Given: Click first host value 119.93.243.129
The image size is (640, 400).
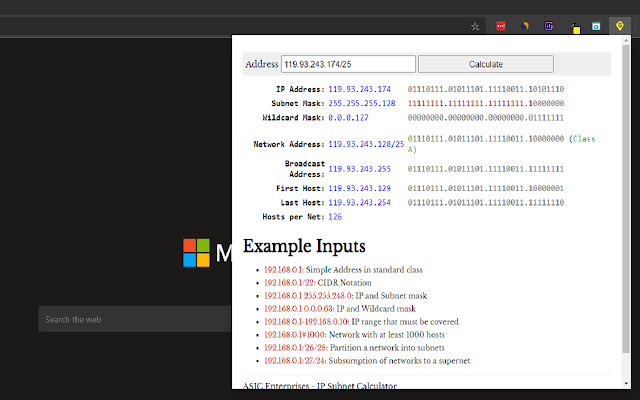Looking at the screenshot, I should (x=360, y=188).
